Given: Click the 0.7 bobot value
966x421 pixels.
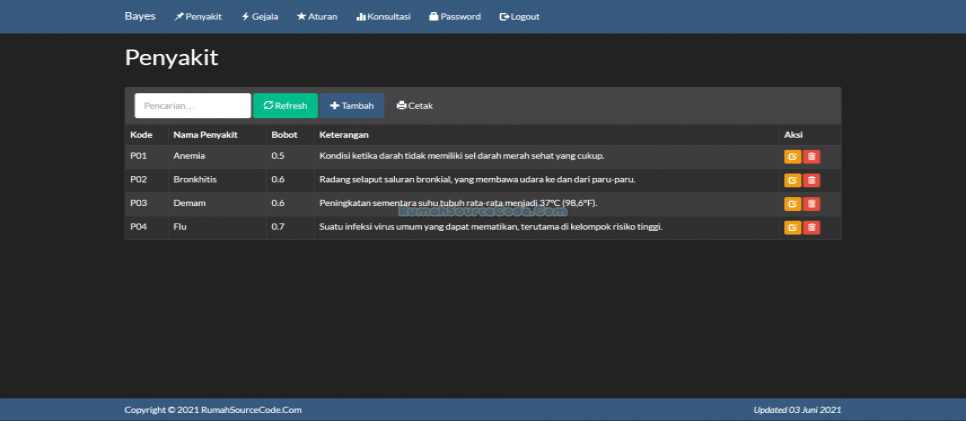Looking at the screenshot, I should 278,227.
